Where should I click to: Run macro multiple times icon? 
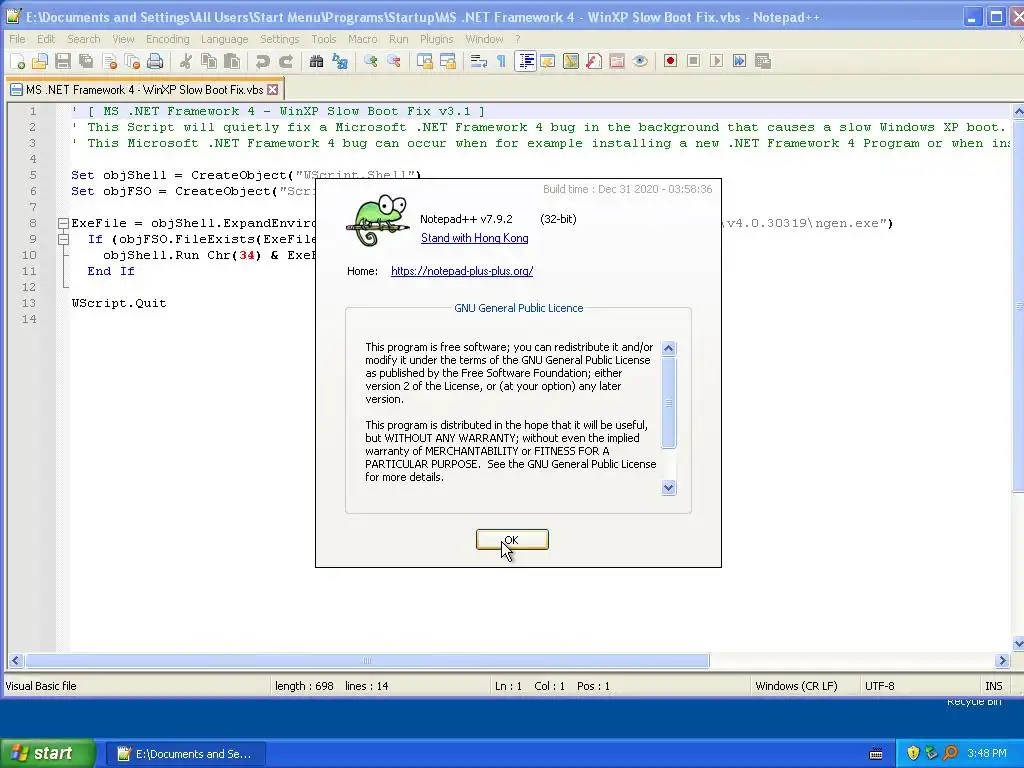pyautogui.click(x=739, y=61)
